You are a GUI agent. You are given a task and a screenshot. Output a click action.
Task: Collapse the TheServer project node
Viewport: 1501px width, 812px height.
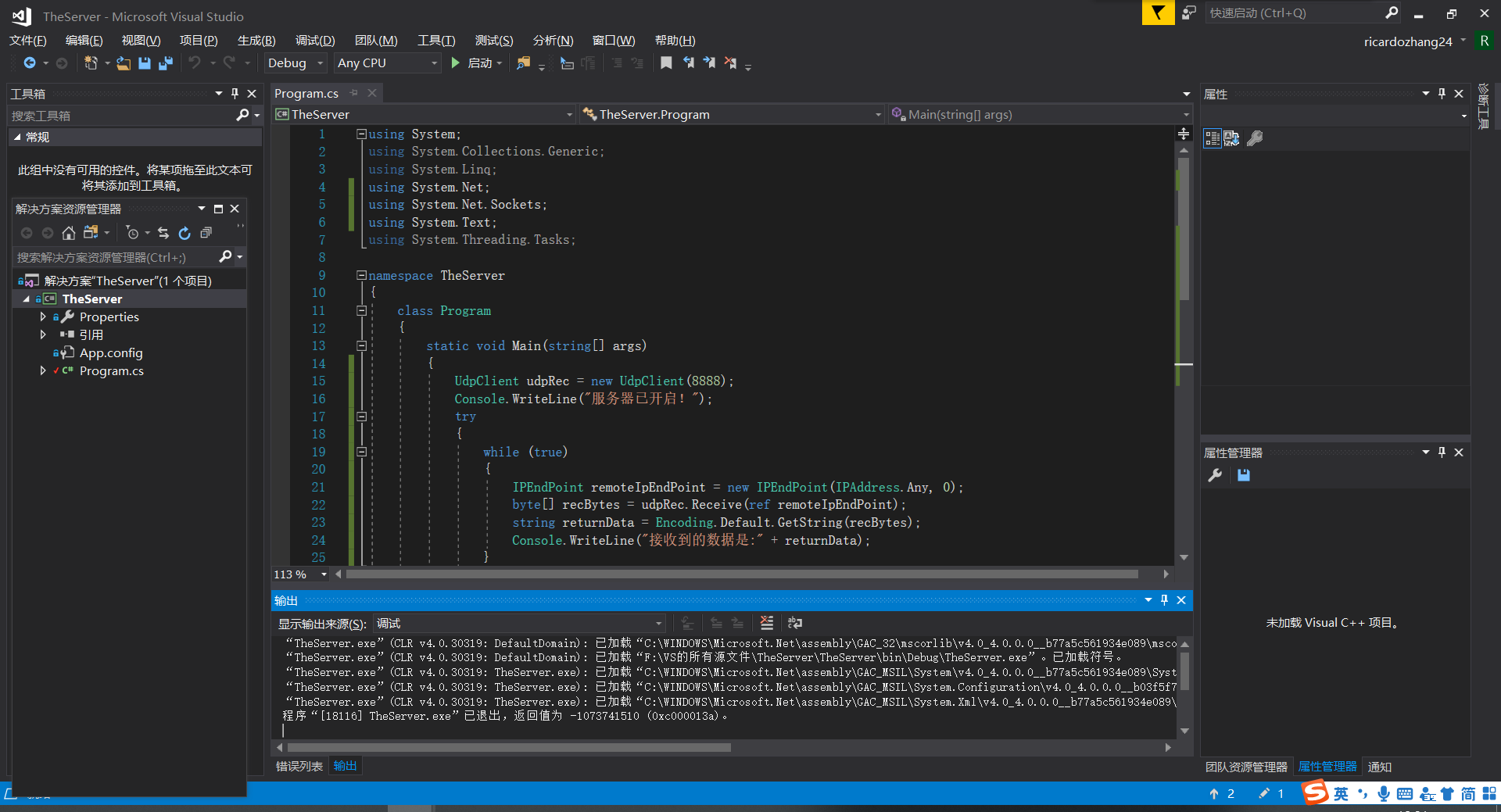[26, 299]
